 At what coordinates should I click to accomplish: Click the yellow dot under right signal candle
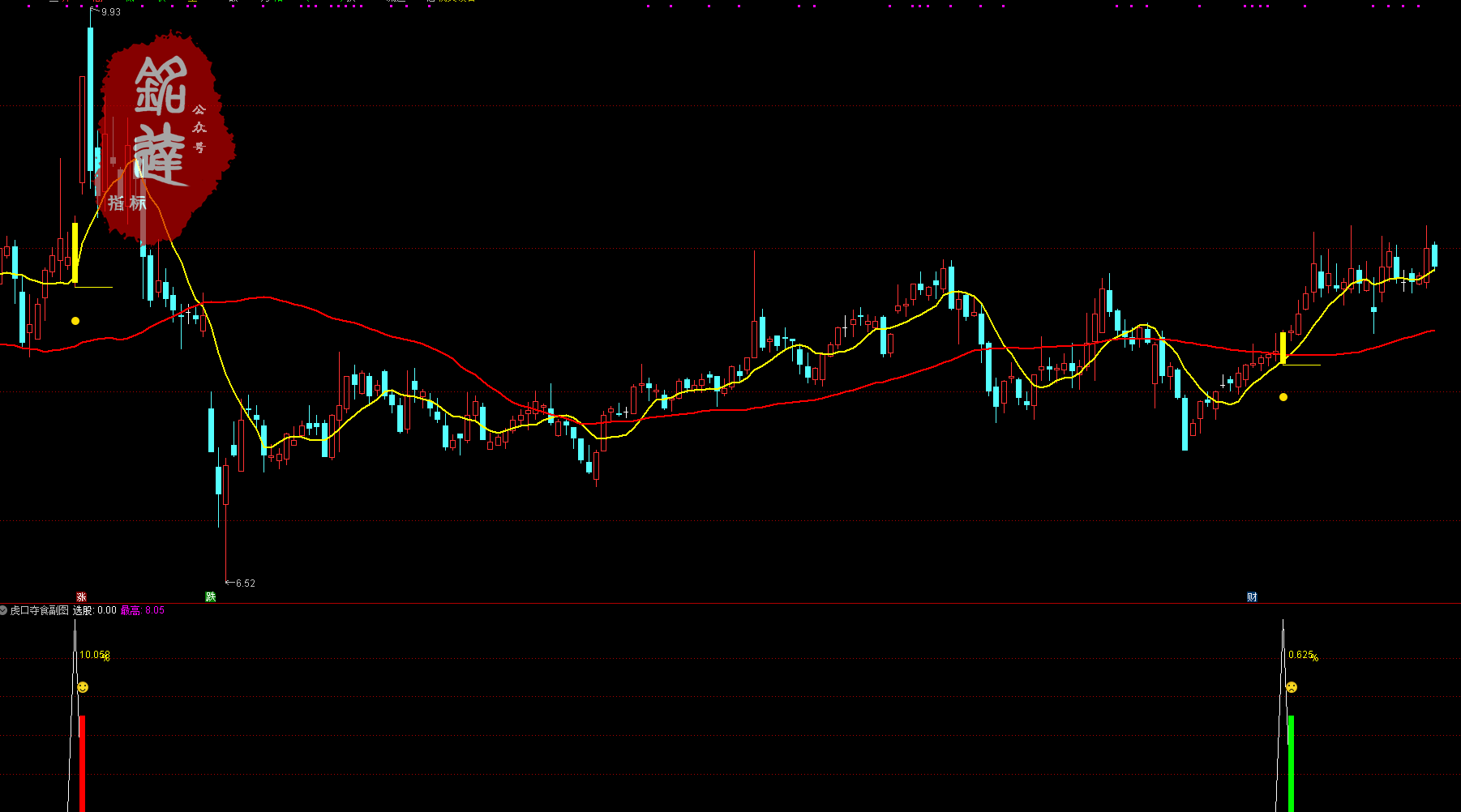pos(1283,397)
